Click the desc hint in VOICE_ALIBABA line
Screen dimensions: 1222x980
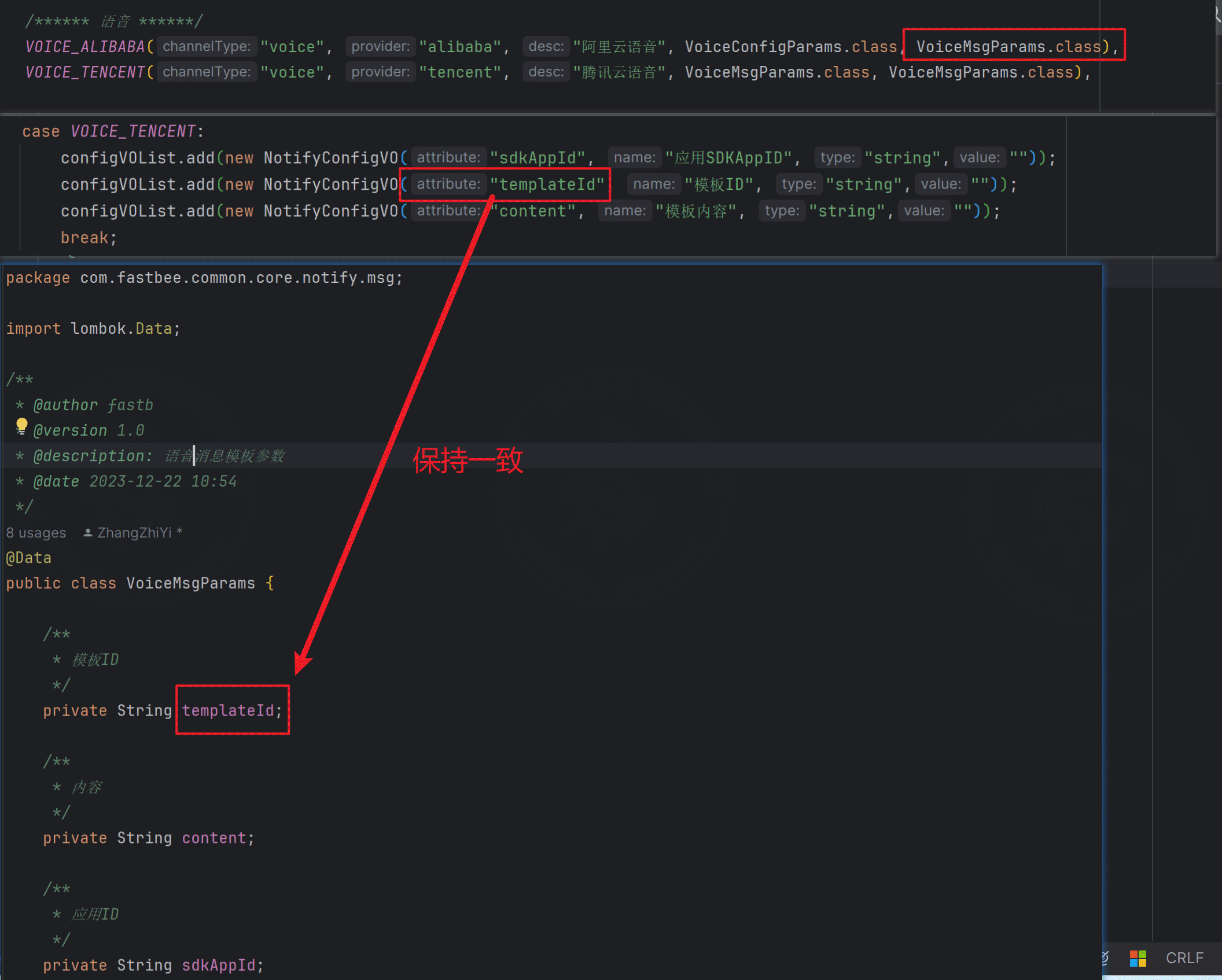[546, 46]
